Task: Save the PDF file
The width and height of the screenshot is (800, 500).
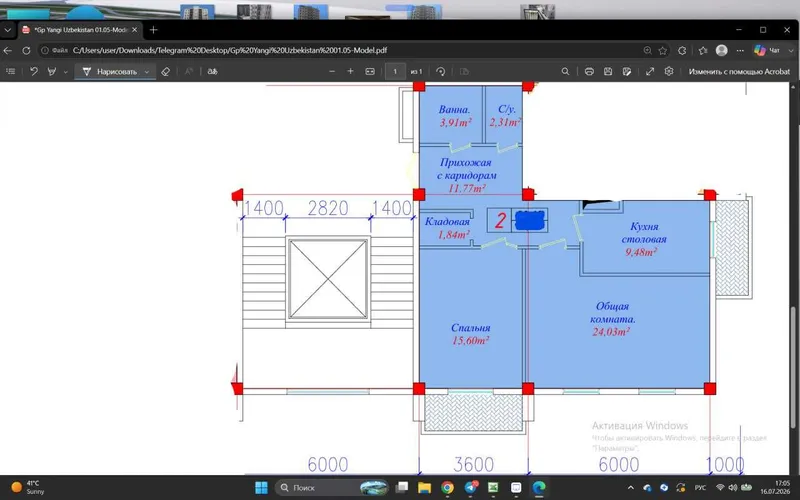Action: [x=608, y=72]
